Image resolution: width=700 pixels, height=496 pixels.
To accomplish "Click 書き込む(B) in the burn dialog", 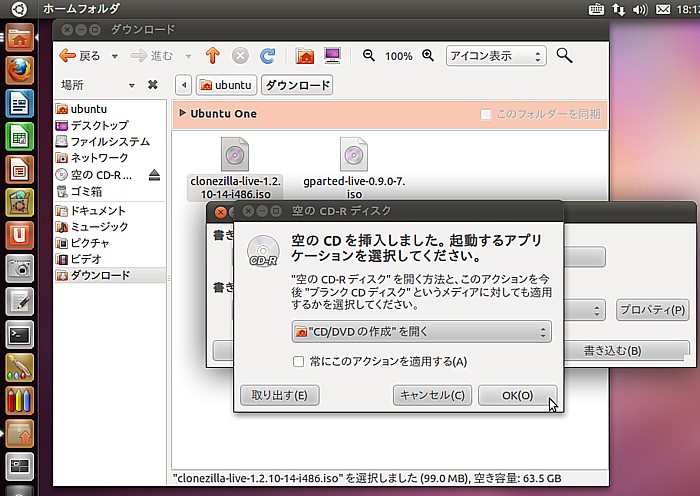I will [627, 351].
